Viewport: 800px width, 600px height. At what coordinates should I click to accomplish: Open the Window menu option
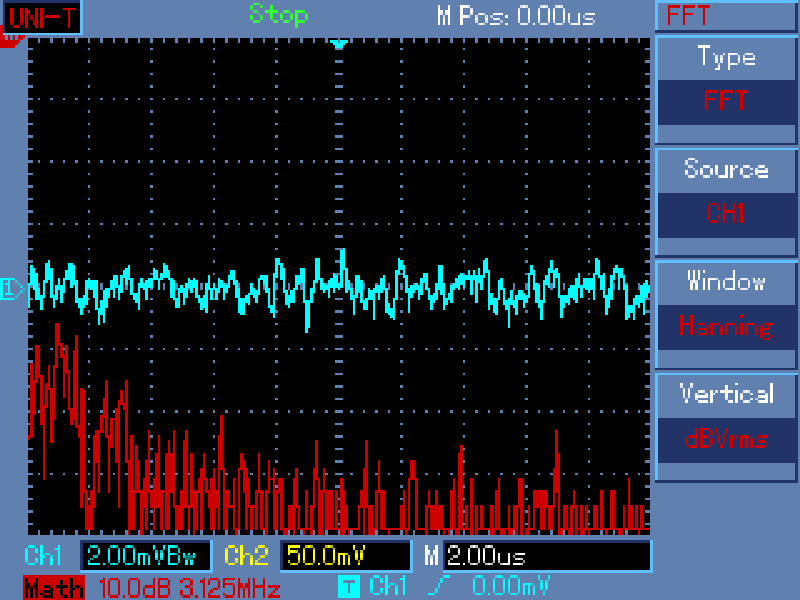726,281
